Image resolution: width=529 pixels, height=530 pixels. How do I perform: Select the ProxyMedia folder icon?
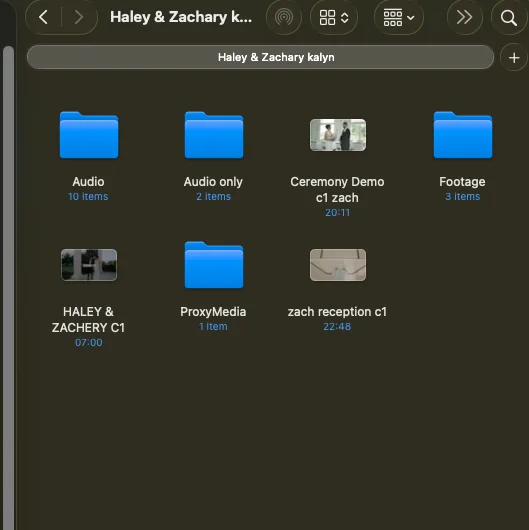[214, 265]
